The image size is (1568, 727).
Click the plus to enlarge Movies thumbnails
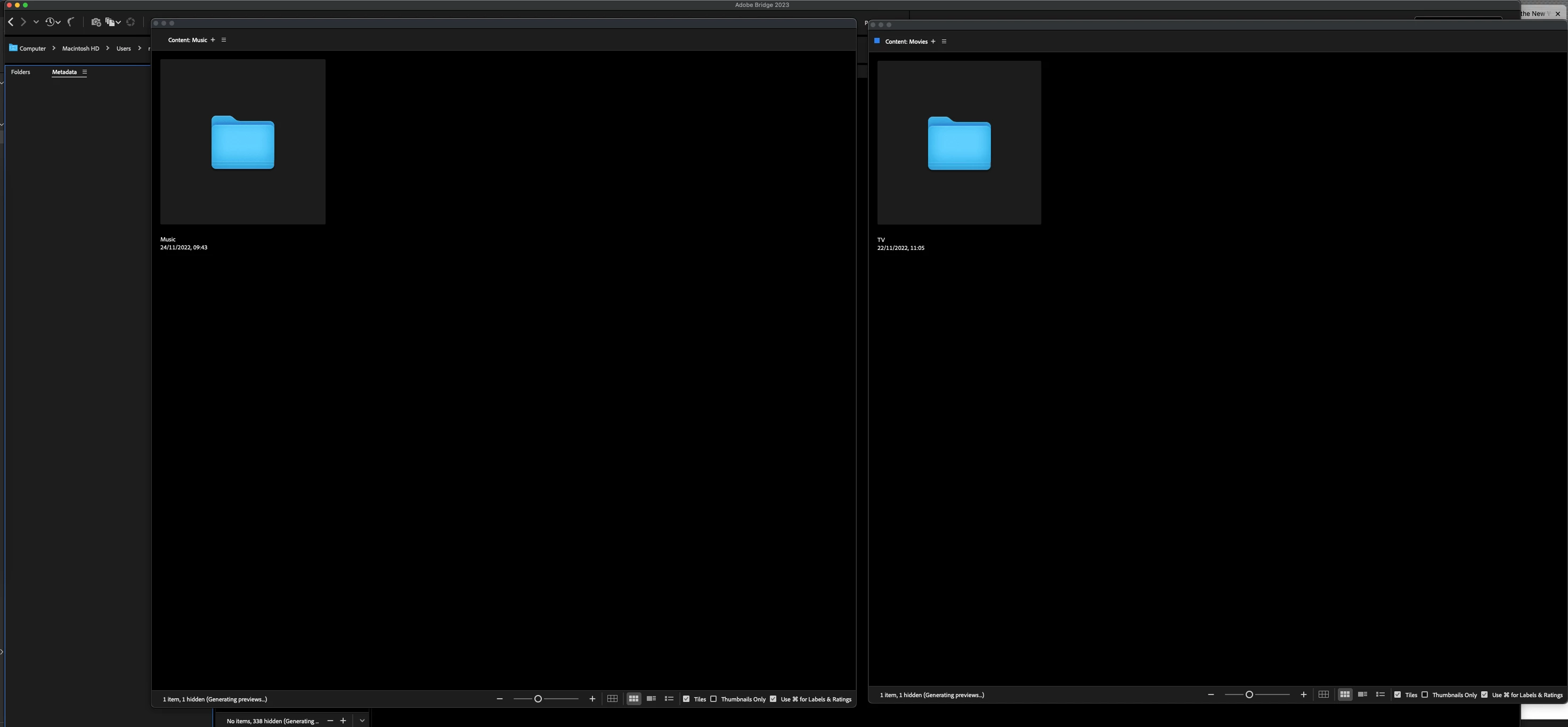point(1303,694)
